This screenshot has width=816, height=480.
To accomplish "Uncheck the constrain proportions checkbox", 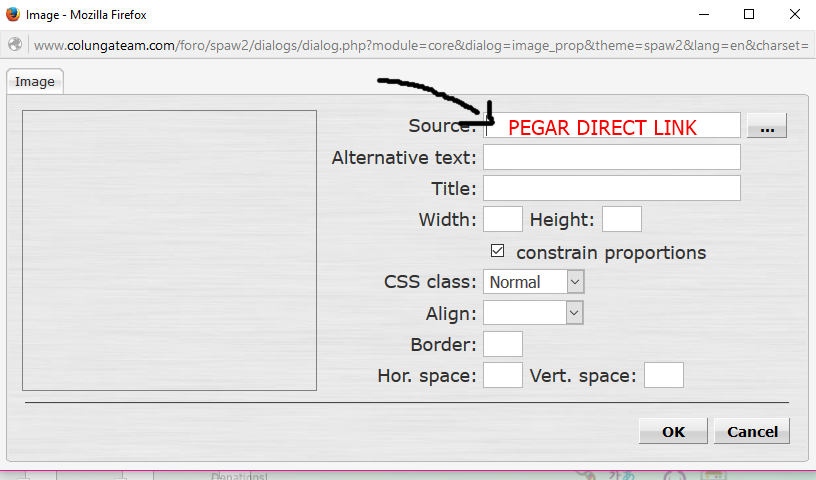I will (x=498, y=251).
